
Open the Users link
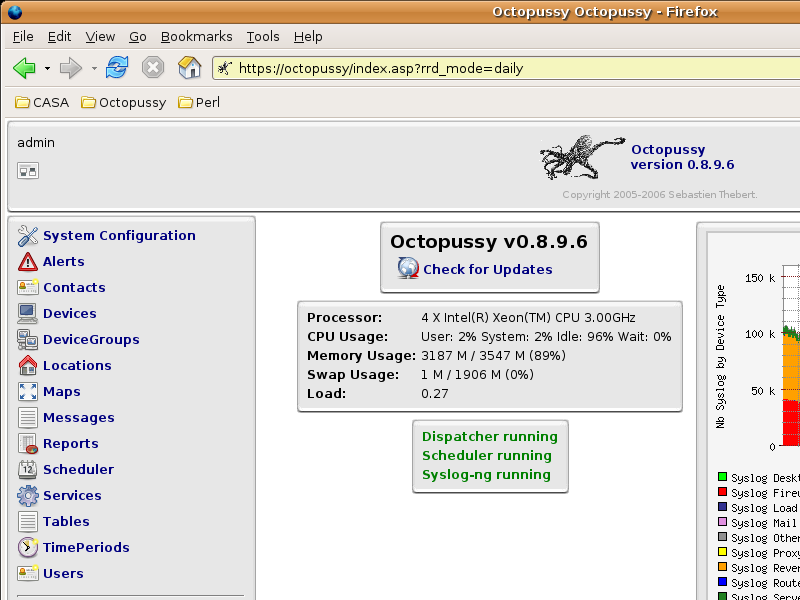[x=63, y=573]
